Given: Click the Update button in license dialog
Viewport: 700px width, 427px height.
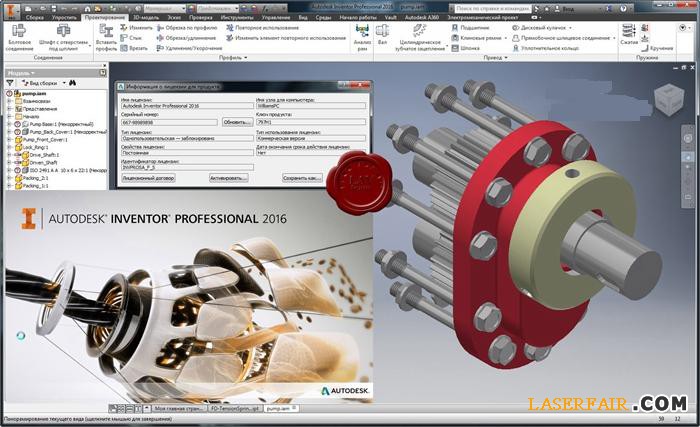Looking at the screenshot, I should click(x=236, y=121).
